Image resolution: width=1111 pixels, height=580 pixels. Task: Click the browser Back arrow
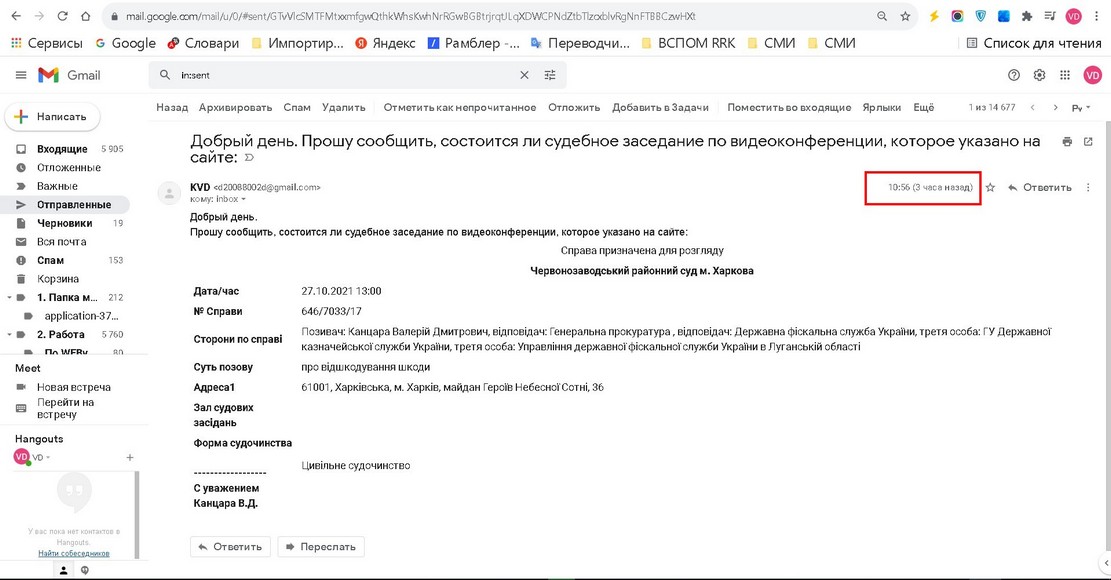pos(16,16)
